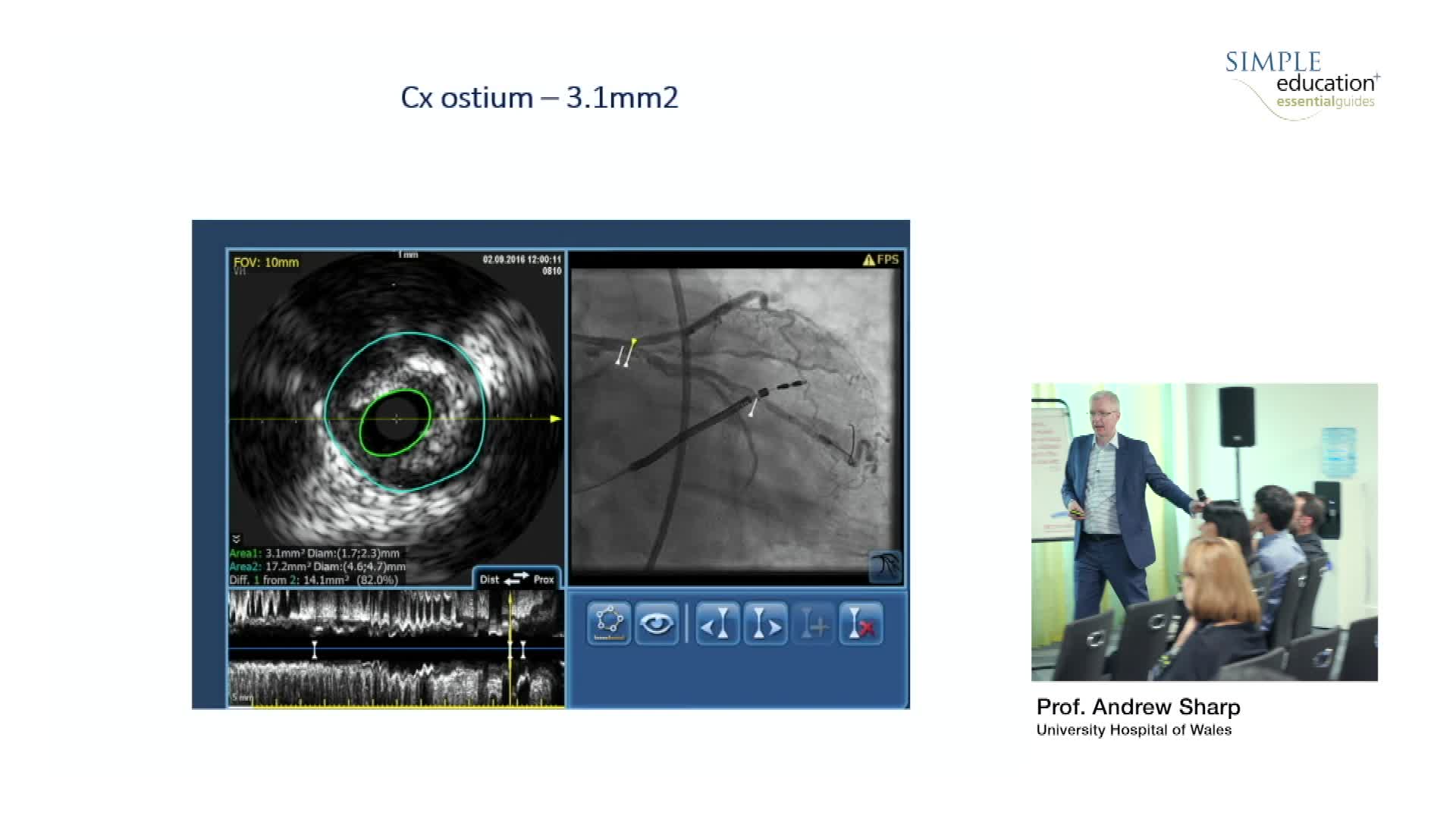The width and height of the screenshot is (1456, 819).
Task: Collapse the measurements readout chevron
Action: (x=236, y=539)
